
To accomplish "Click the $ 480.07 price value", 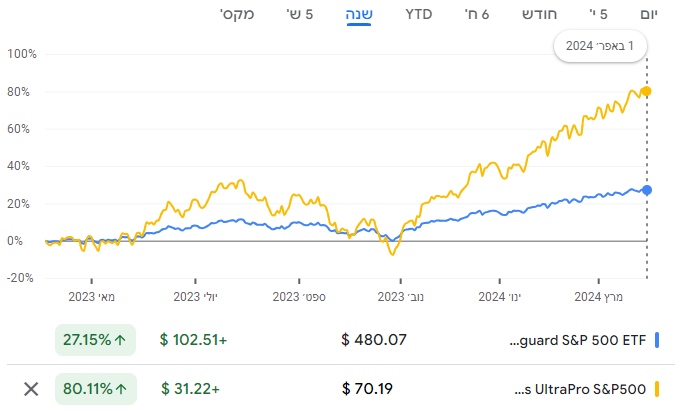I will pyautogui.click(x=374, y=340).
